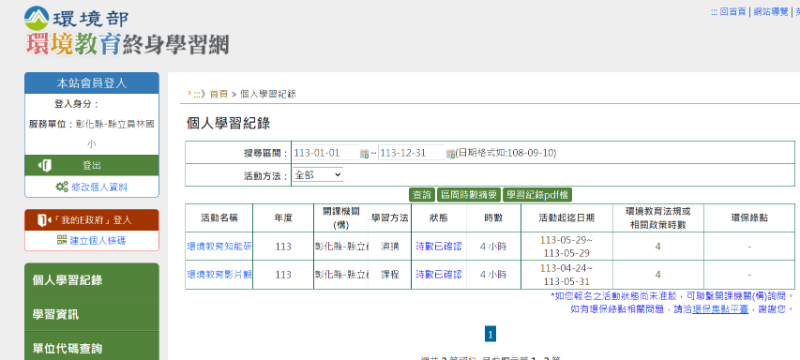800x360 pixels.
Task: Click the 個人學習紀錄 page heading
Action: point(228,123)
